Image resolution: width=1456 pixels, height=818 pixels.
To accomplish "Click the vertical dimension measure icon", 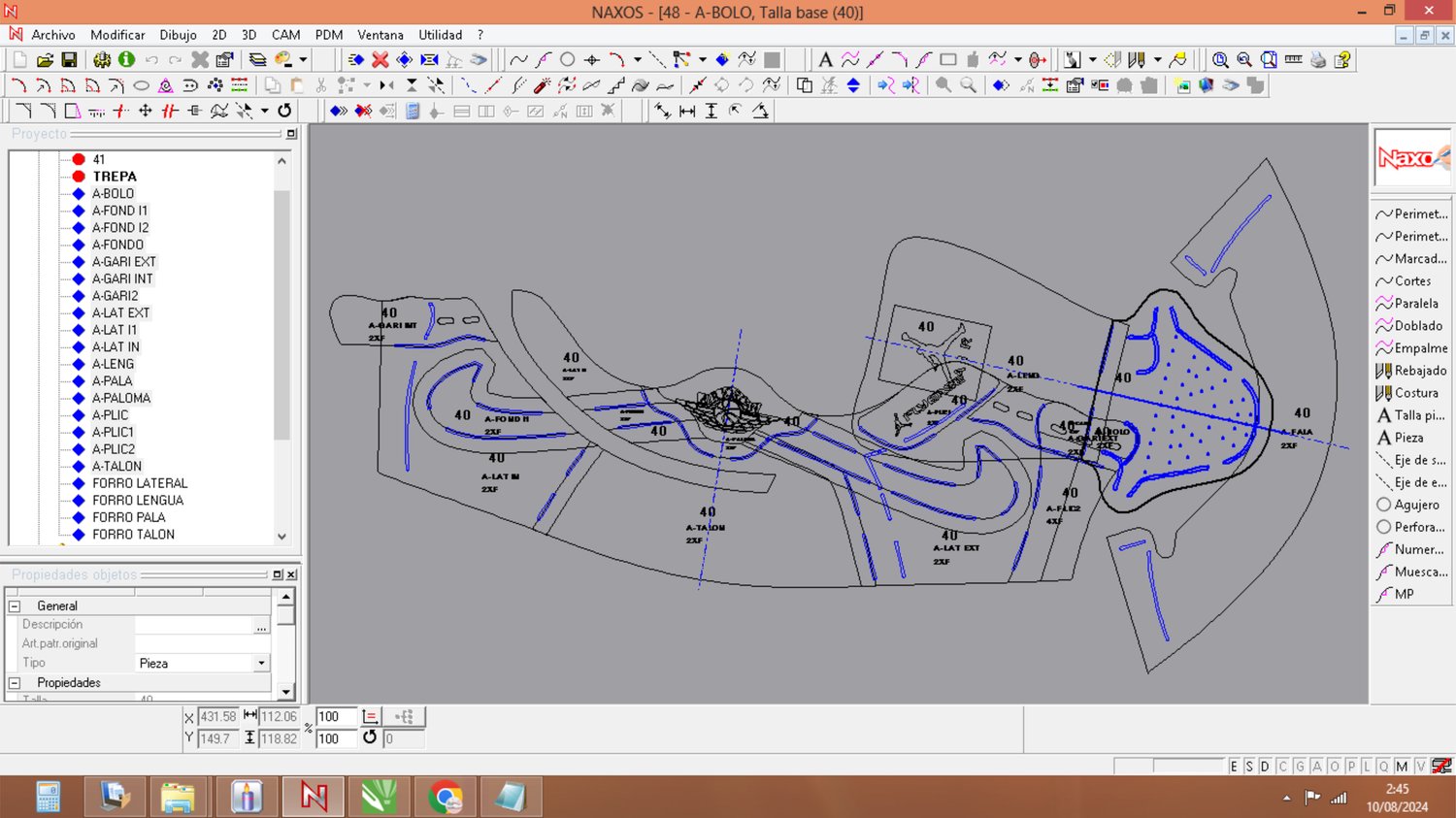I will (x=711, y=111).
